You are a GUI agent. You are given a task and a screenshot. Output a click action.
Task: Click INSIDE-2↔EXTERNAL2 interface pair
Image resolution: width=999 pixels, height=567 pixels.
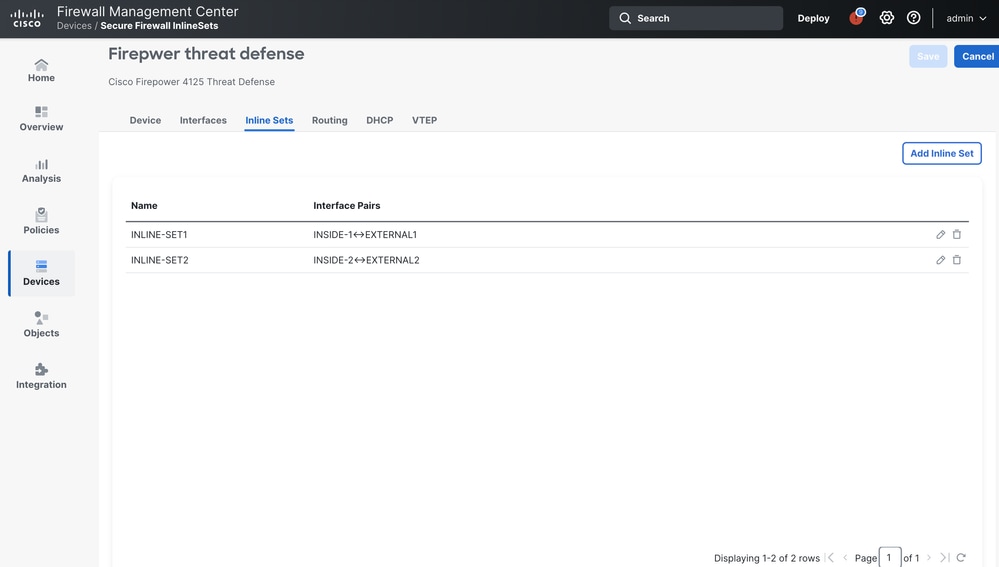click(366, 260)
